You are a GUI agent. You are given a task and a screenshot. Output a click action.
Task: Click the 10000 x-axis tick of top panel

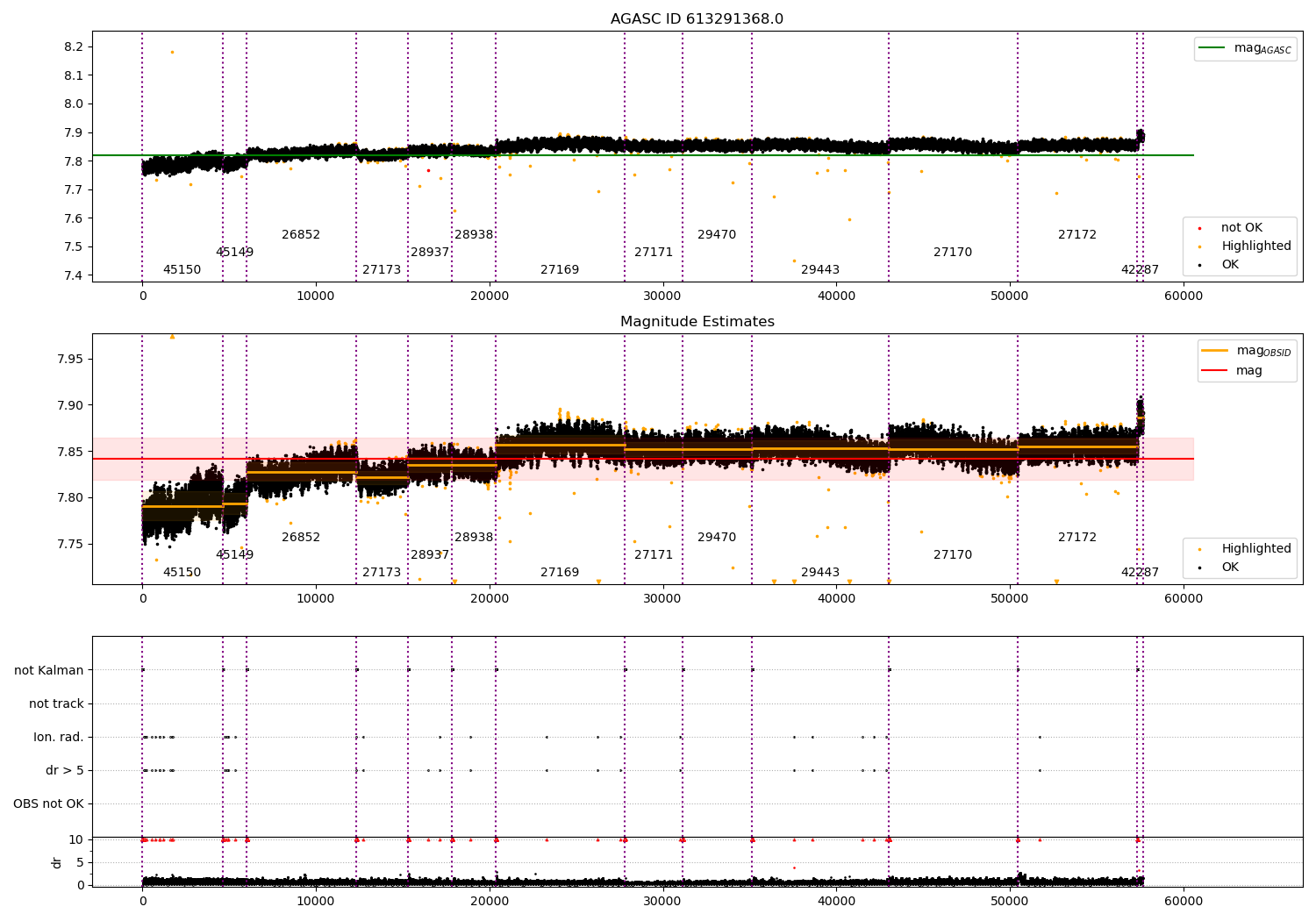point(315,296)
